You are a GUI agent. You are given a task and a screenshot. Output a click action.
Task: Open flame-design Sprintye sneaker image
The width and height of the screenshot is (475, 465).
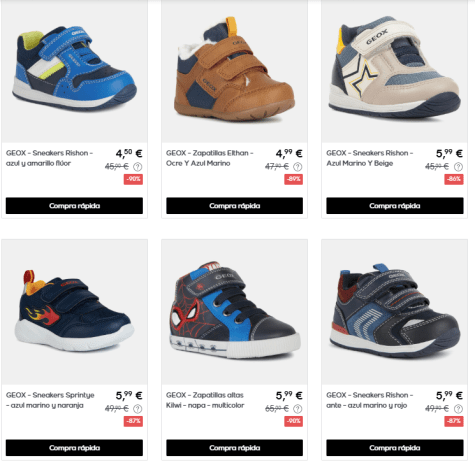pyautogui.click(x=74, y=312)
